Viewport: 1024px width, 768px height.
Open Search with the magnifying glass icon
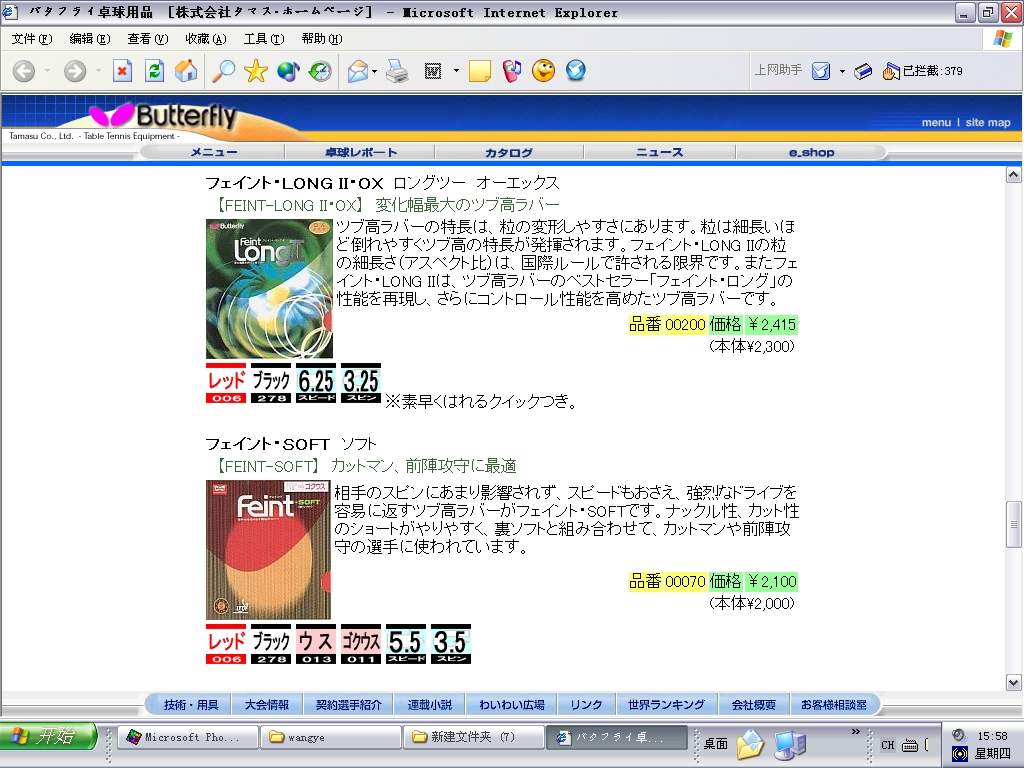point(223,71)
